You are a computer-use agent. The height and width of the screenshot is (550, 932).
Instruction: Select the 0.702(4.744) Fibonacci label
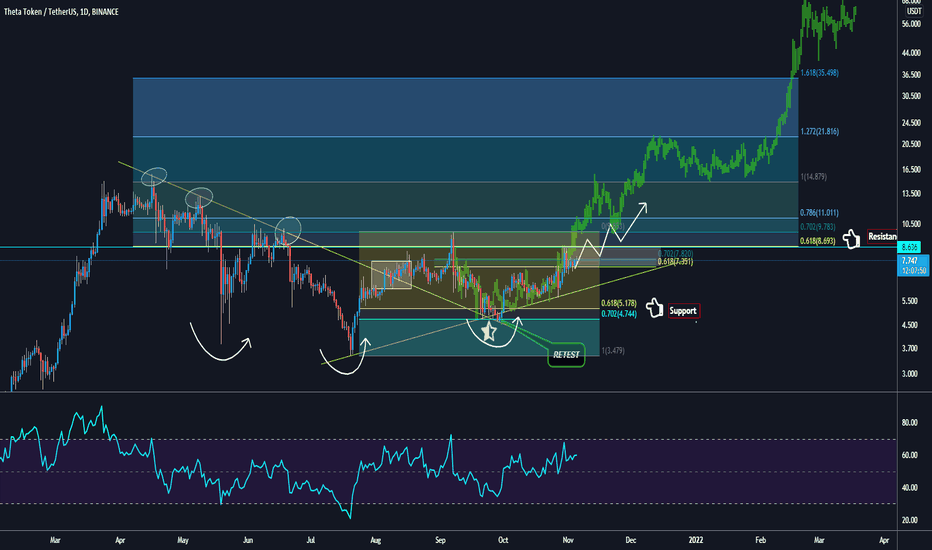(x=619, y=314)
